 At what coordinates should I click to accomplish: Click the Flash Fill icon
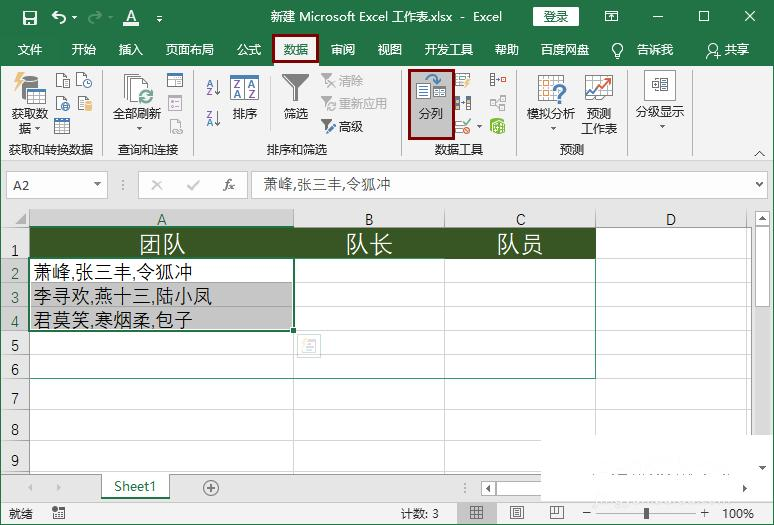[463, 80]
